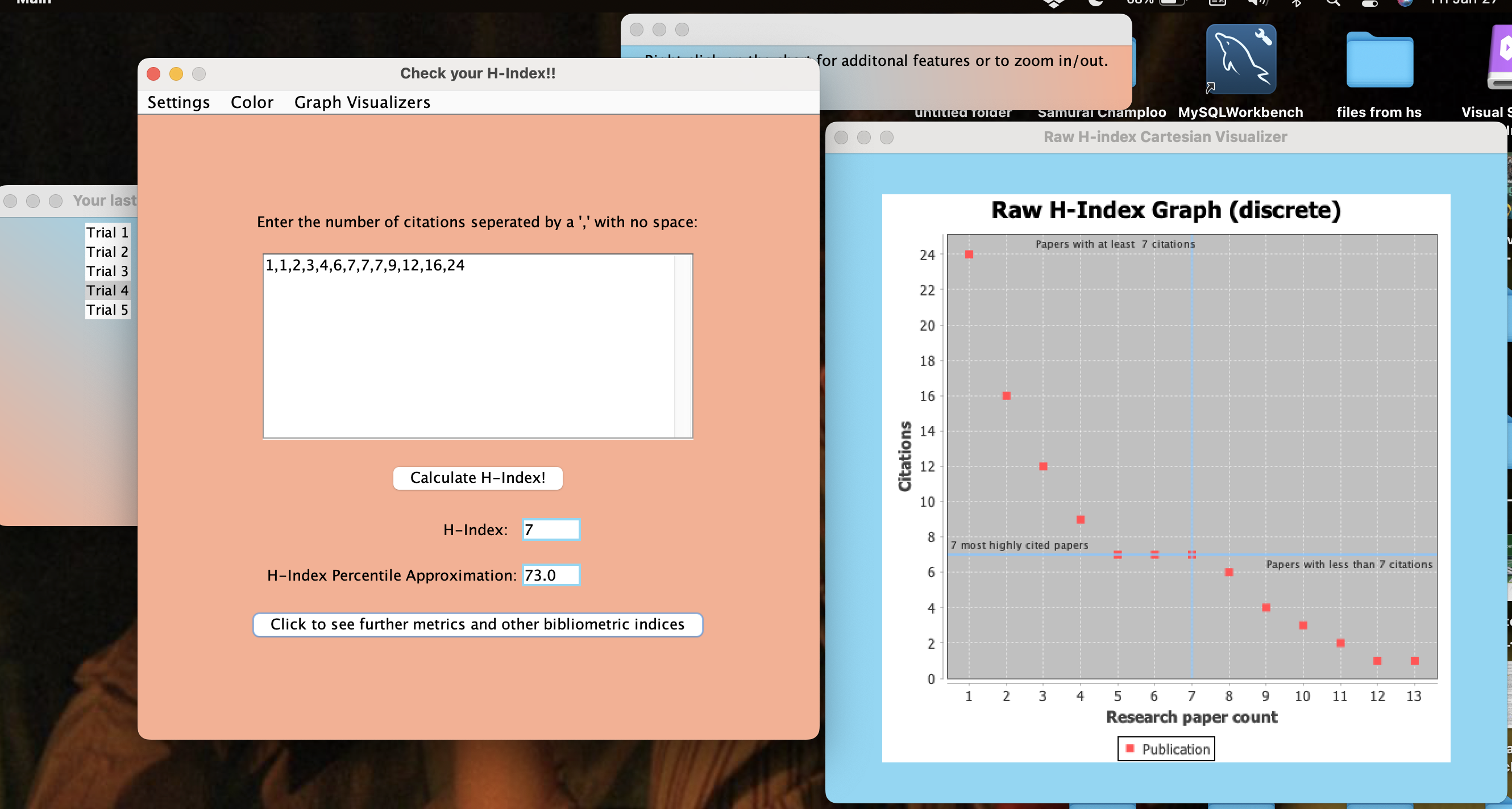Open the Color menu
1512x809 pixels.
[x=252, y=102]
